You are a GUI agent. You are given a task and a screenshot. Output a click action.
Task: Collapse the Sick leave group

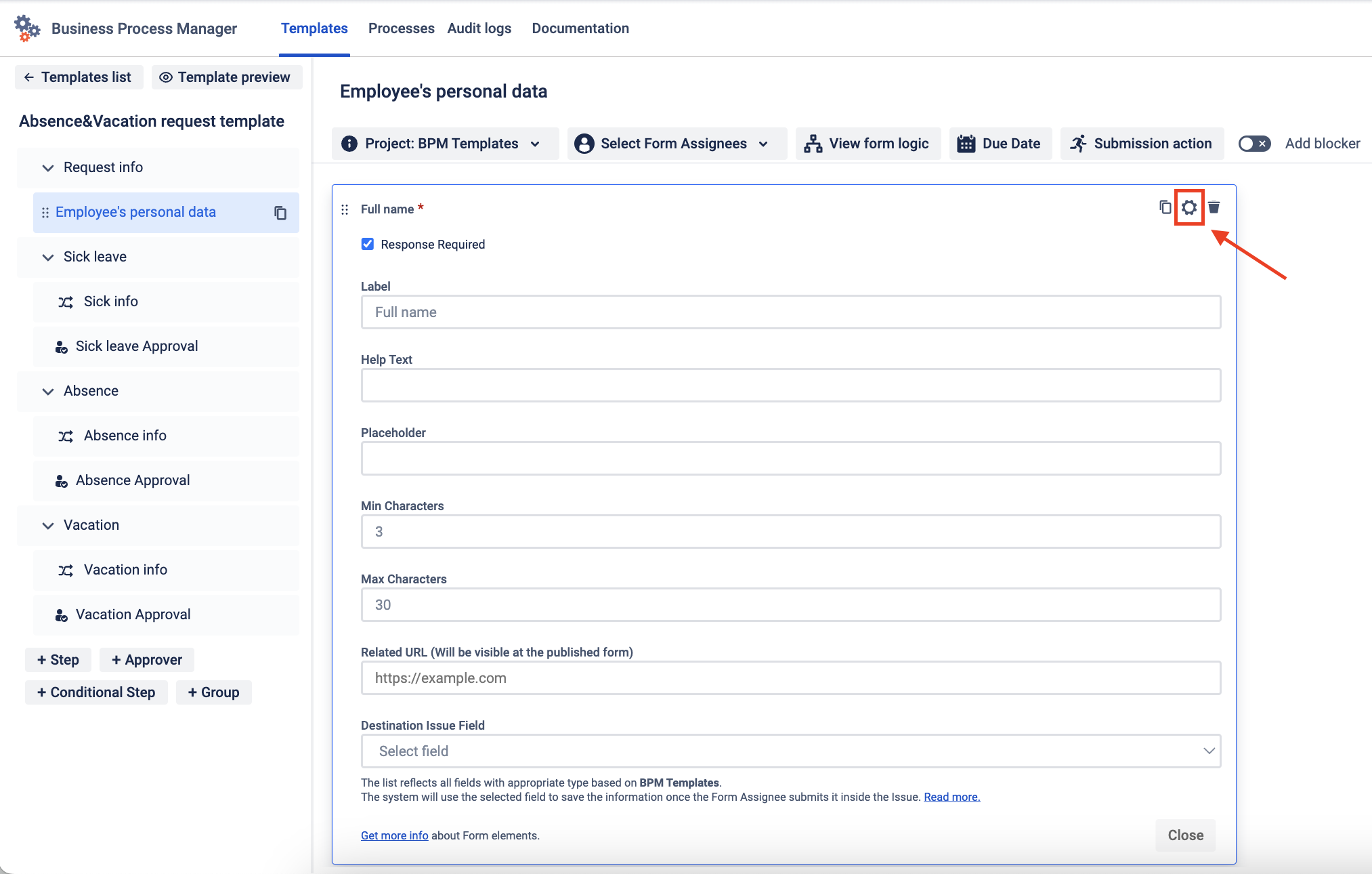click(x=48, y=257)
